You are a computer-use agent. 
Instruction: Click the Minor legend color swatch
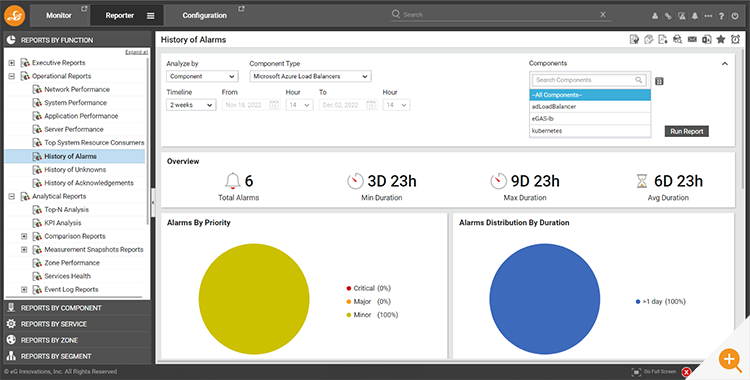click(349, 315)
